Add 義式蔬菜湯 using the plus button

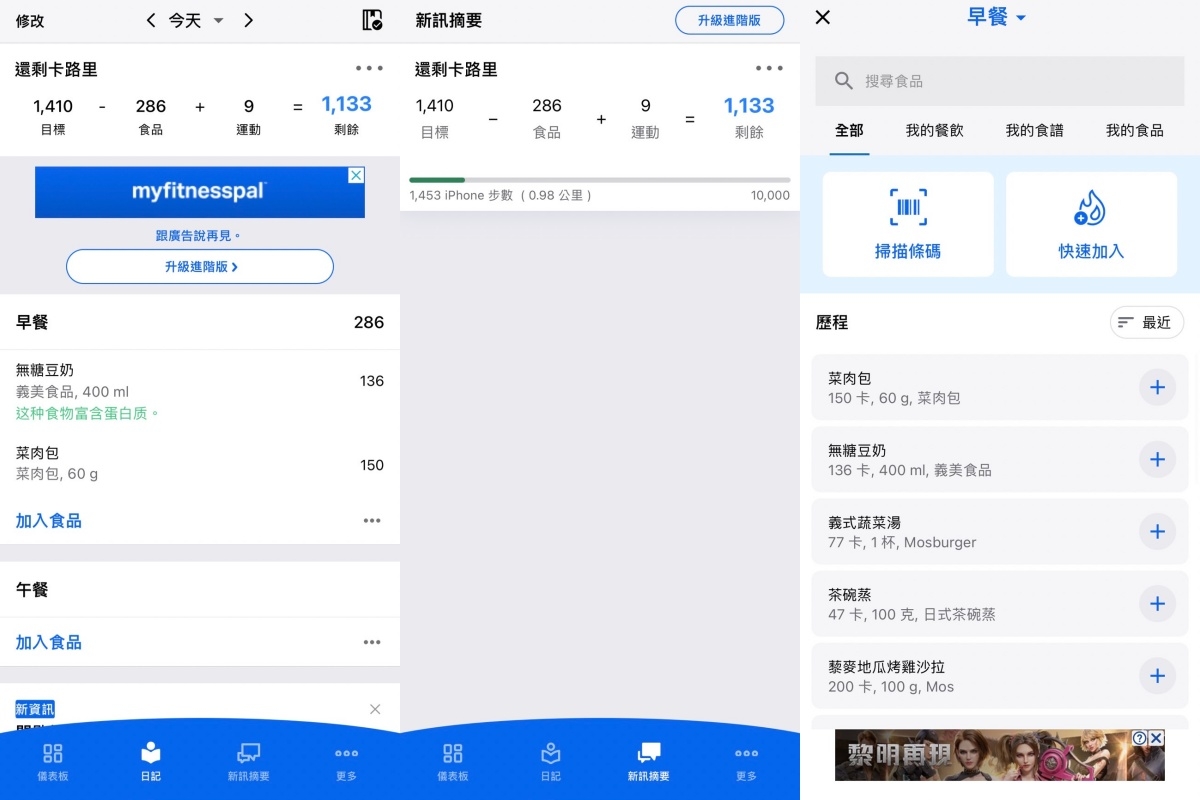[1157, 531]
